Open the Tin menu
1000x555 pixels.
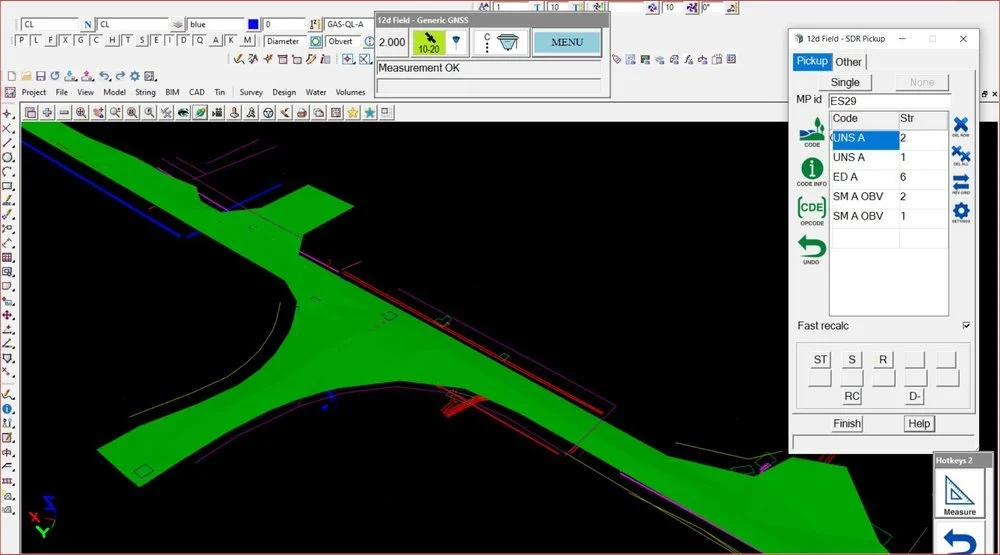click(x=219, y=92)
